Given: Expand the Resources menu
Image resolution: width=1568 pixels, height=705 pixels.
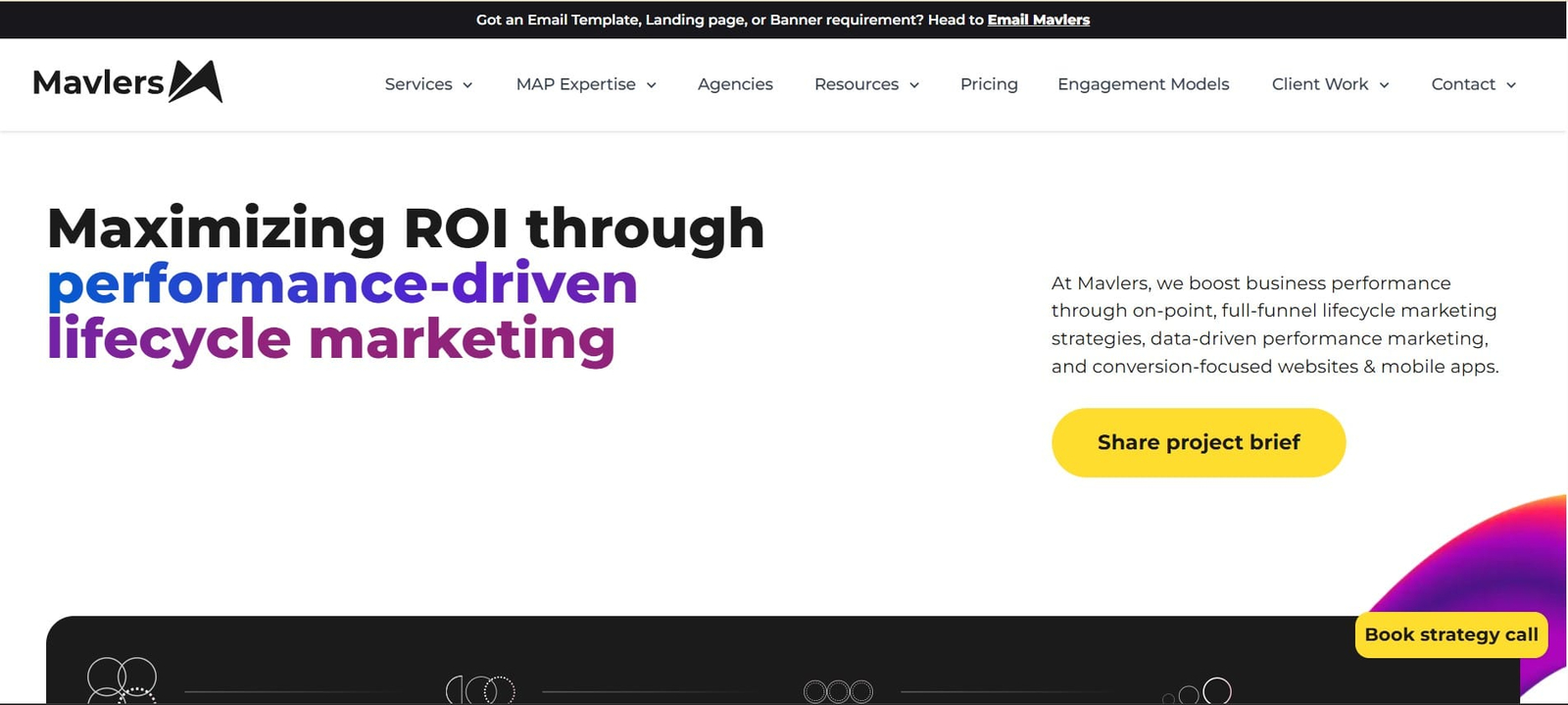Looking at the screenshot, I should (x=866, y=84).
